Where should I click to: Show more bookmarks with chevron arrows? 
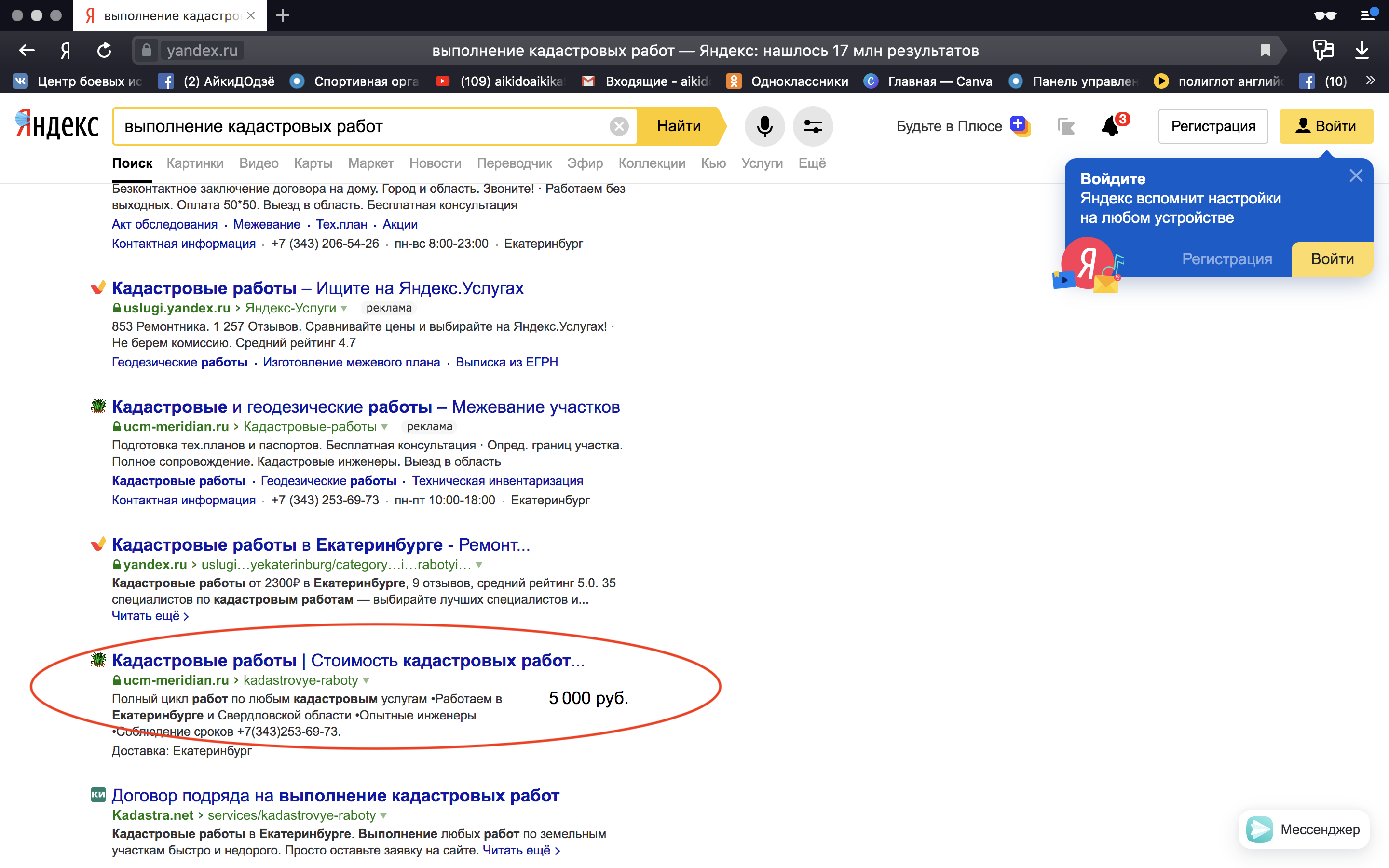click(1370, 81)
